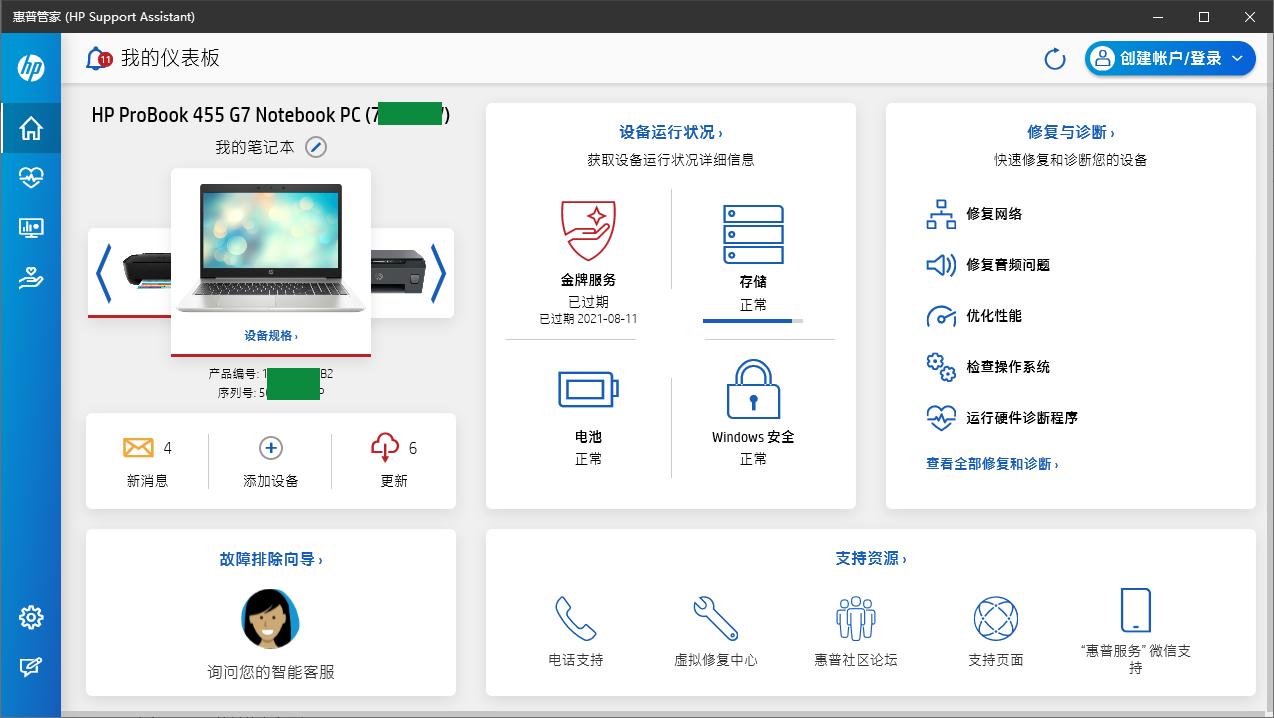Open 支持页面 globe icon
Image resolution: width=1274 pixels, height=718 pixels.
[x=996, y=618]
